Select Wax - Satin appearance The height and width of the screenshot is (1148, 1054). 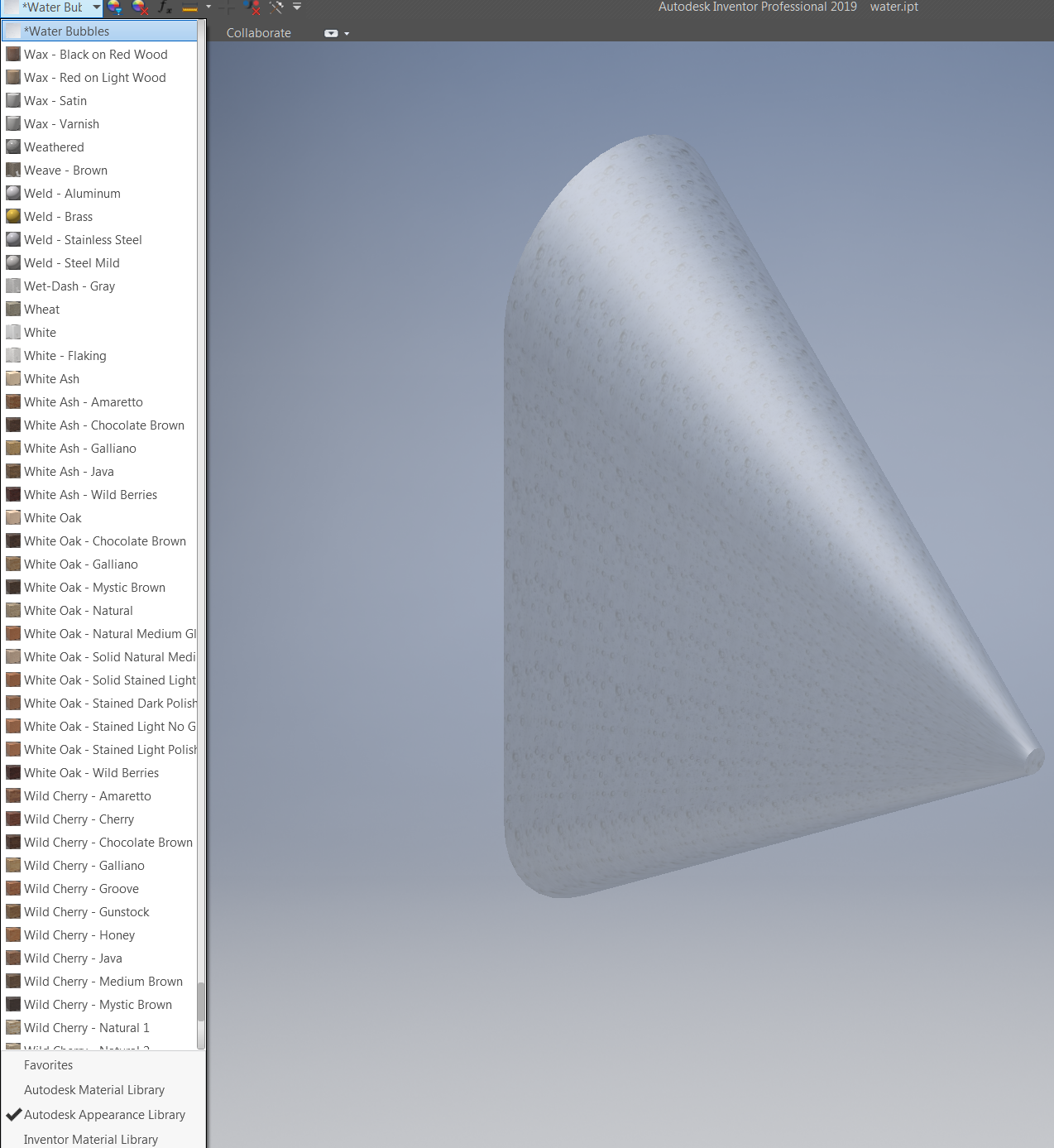99,101
